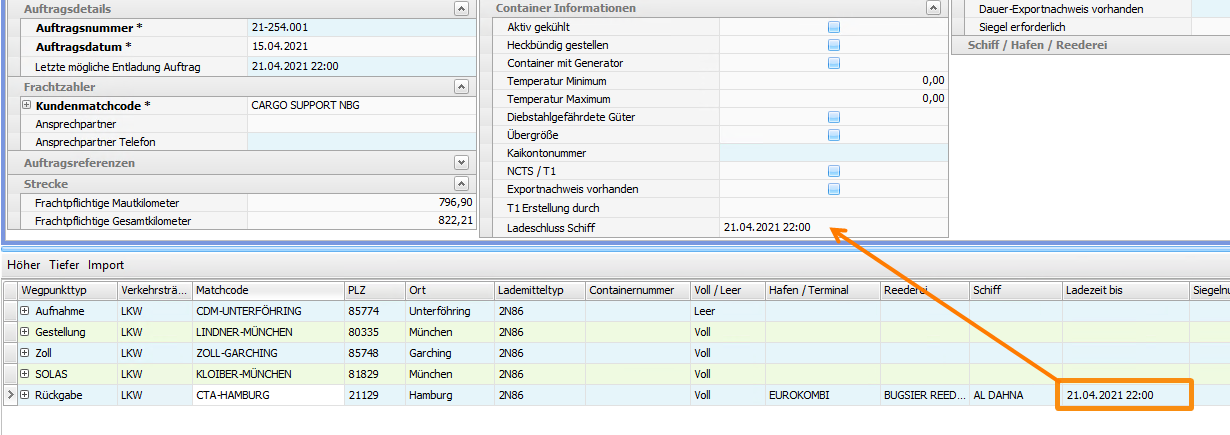Tick the Container mit Generator checkbox
This screenshot has height=435, width=1230.
(833, 63)
